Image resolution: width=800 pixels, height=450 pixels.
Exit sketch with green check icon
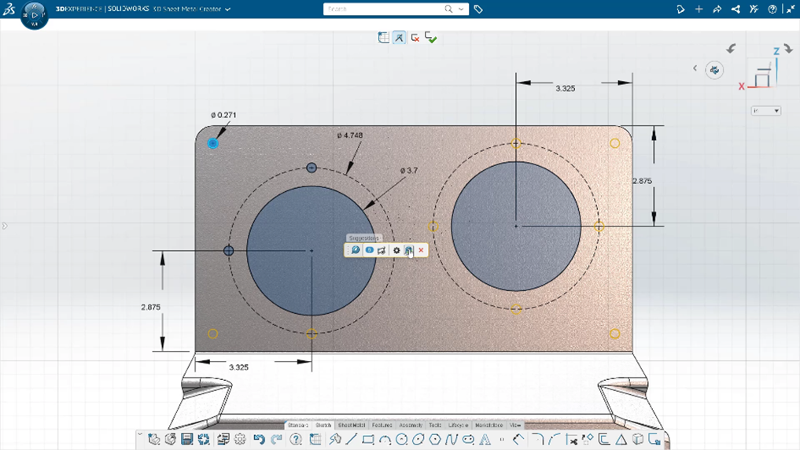click(x=431, y=38)
